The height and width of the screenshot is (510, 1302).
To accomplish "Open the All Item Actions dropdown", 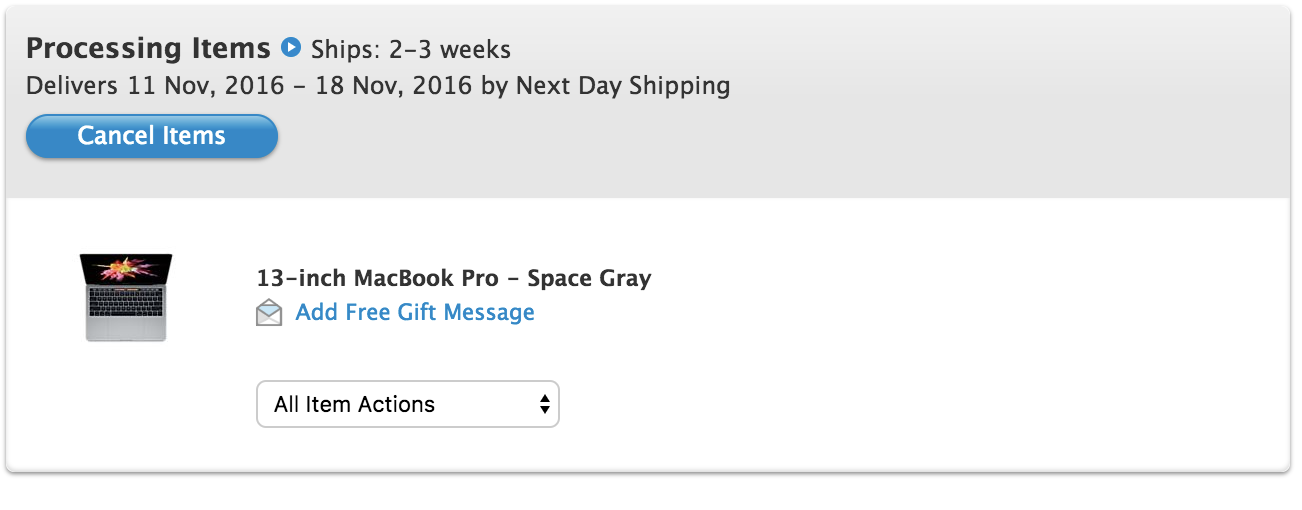I will click(408, 404).
